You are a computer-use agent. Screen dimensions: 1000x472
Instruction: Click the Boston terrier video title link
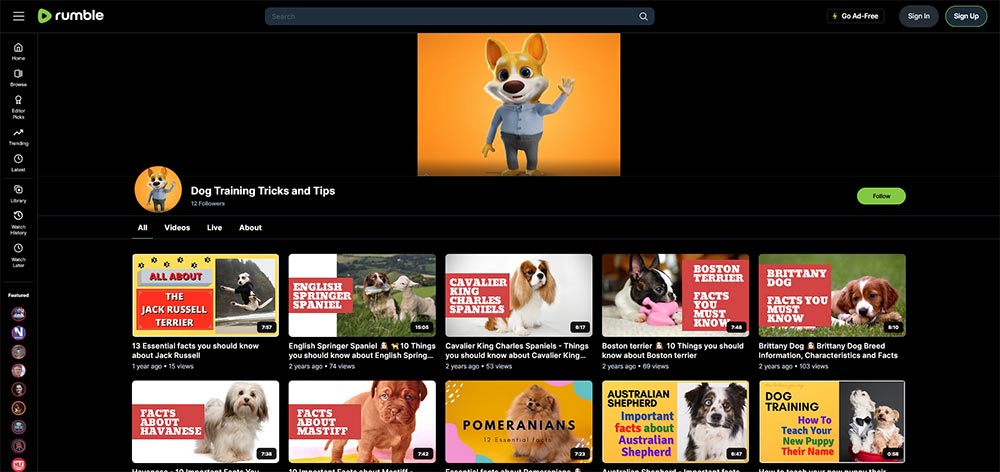coord(673,351)
